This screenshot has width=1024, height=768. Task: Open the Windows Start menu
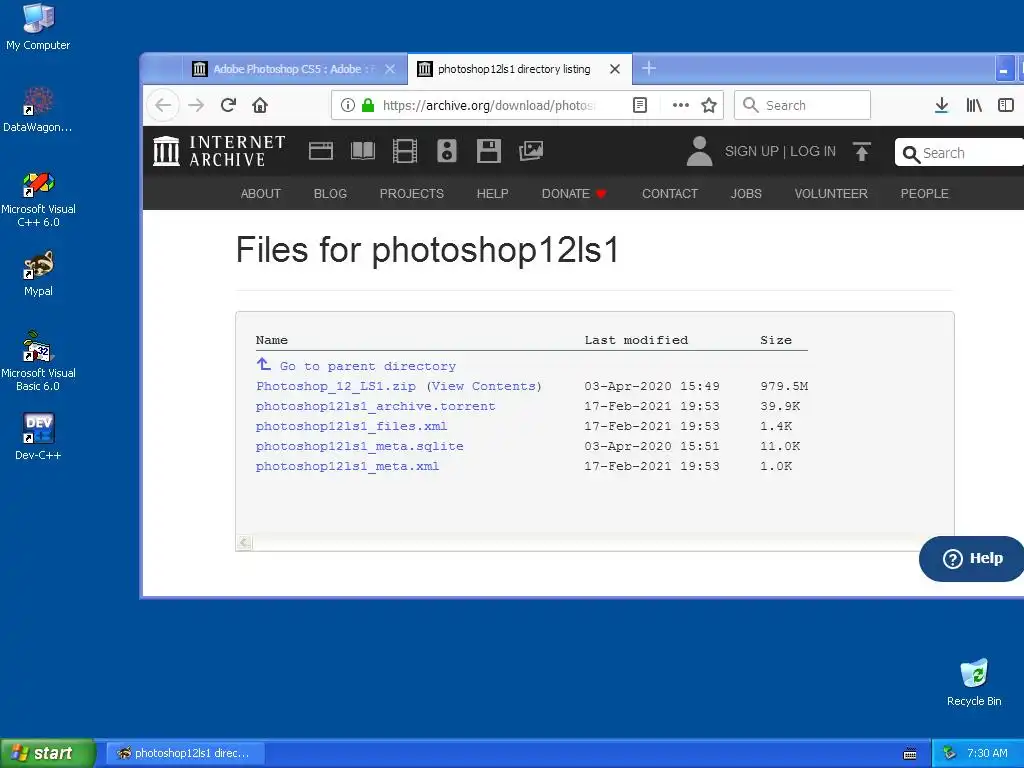point(47,753)
